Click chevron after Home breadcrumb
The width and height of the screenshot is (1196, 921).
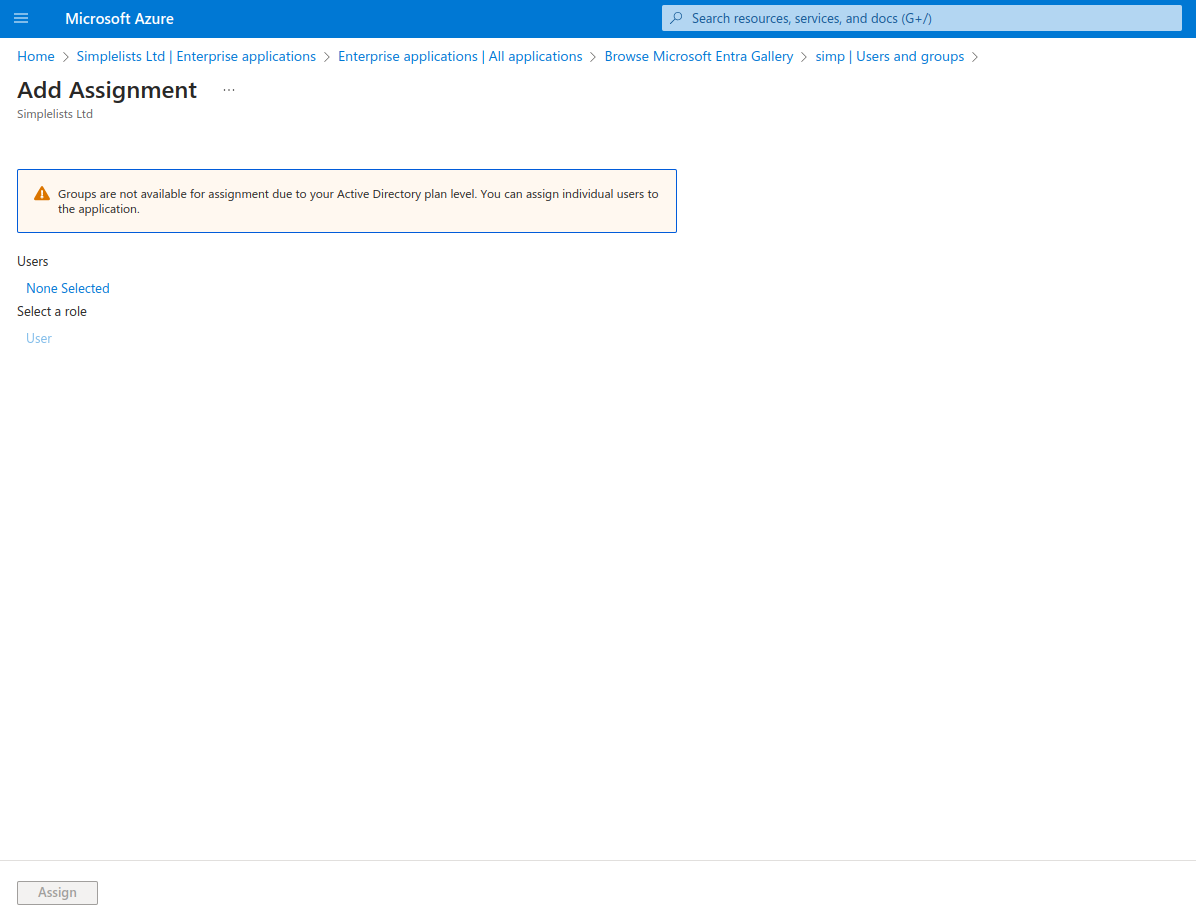pyautogui.click(x=66, y=57)
